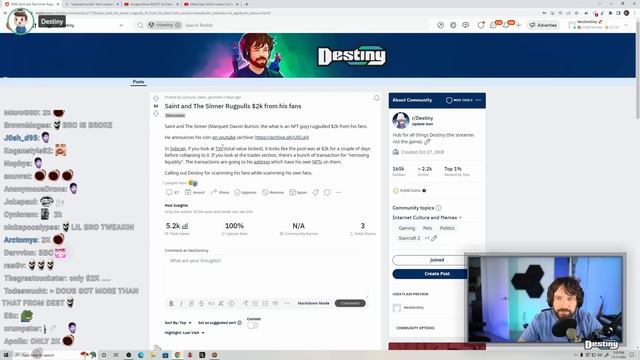Upvote the Saint and The Sinner post
The image size is (640, 360).
tap(156, 98)
